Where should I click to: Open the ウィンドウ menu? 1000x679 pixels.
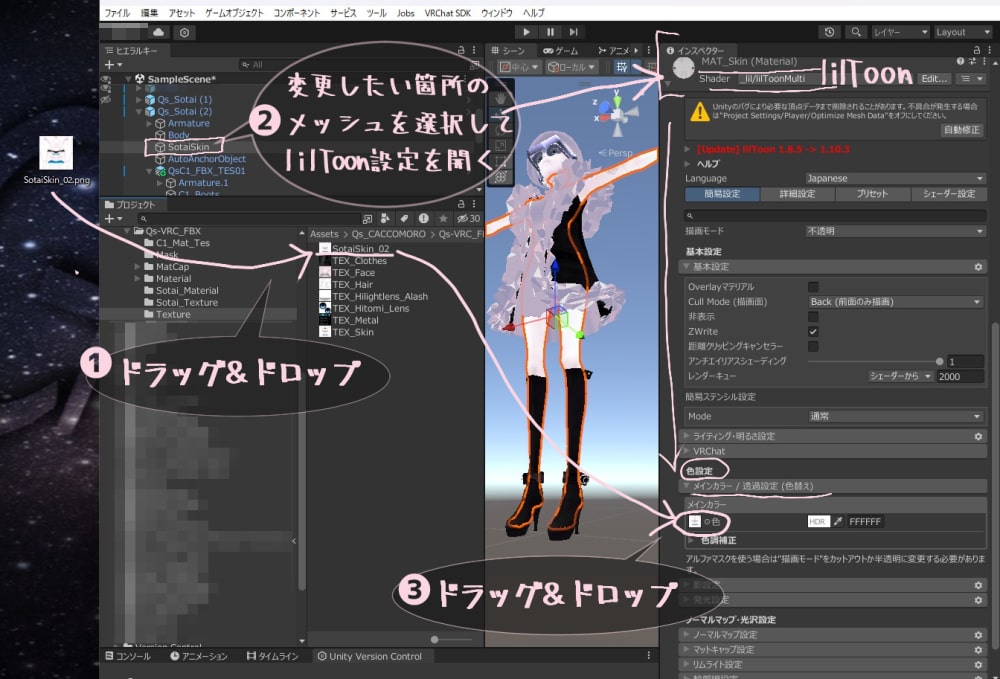(497, 13)
